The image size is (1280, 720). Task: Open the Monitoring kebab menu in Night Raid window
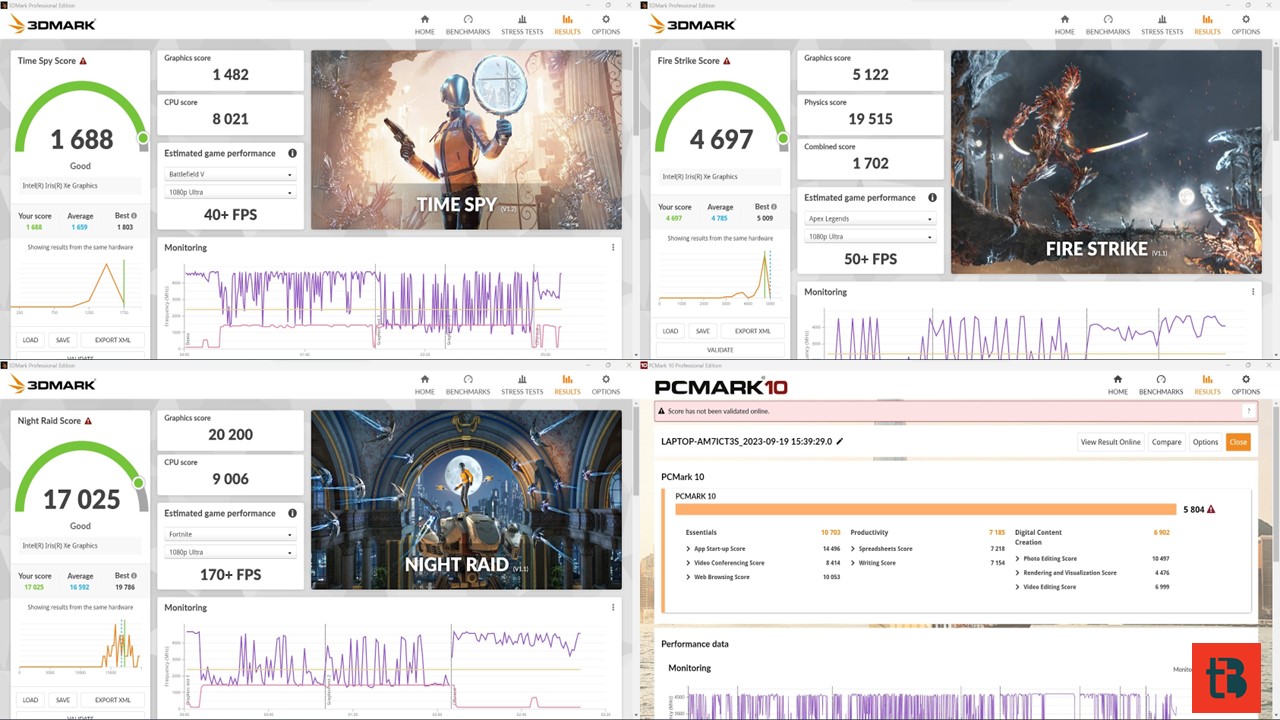(613, 608)
